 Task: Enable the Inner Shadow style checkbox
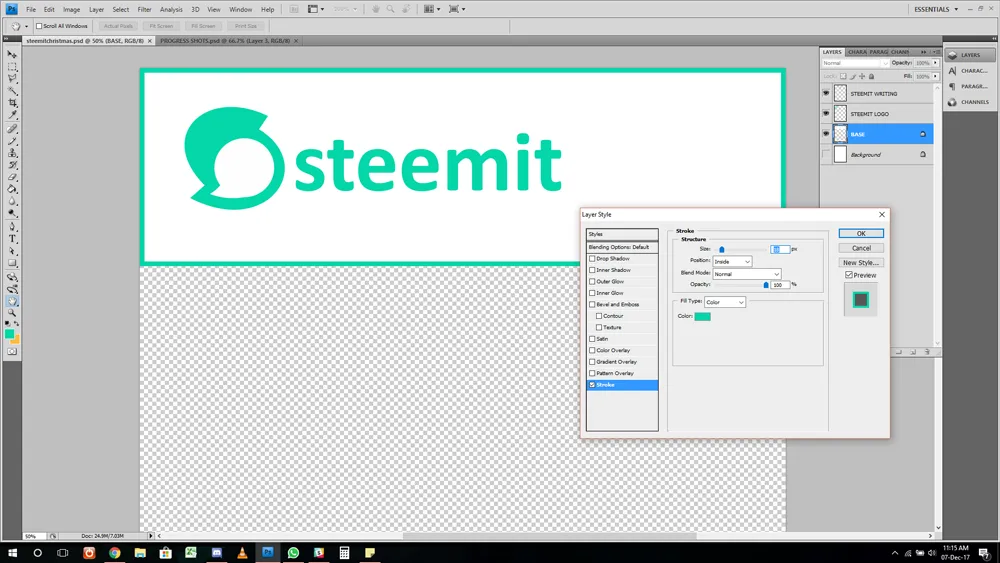[x=592, y=270]
